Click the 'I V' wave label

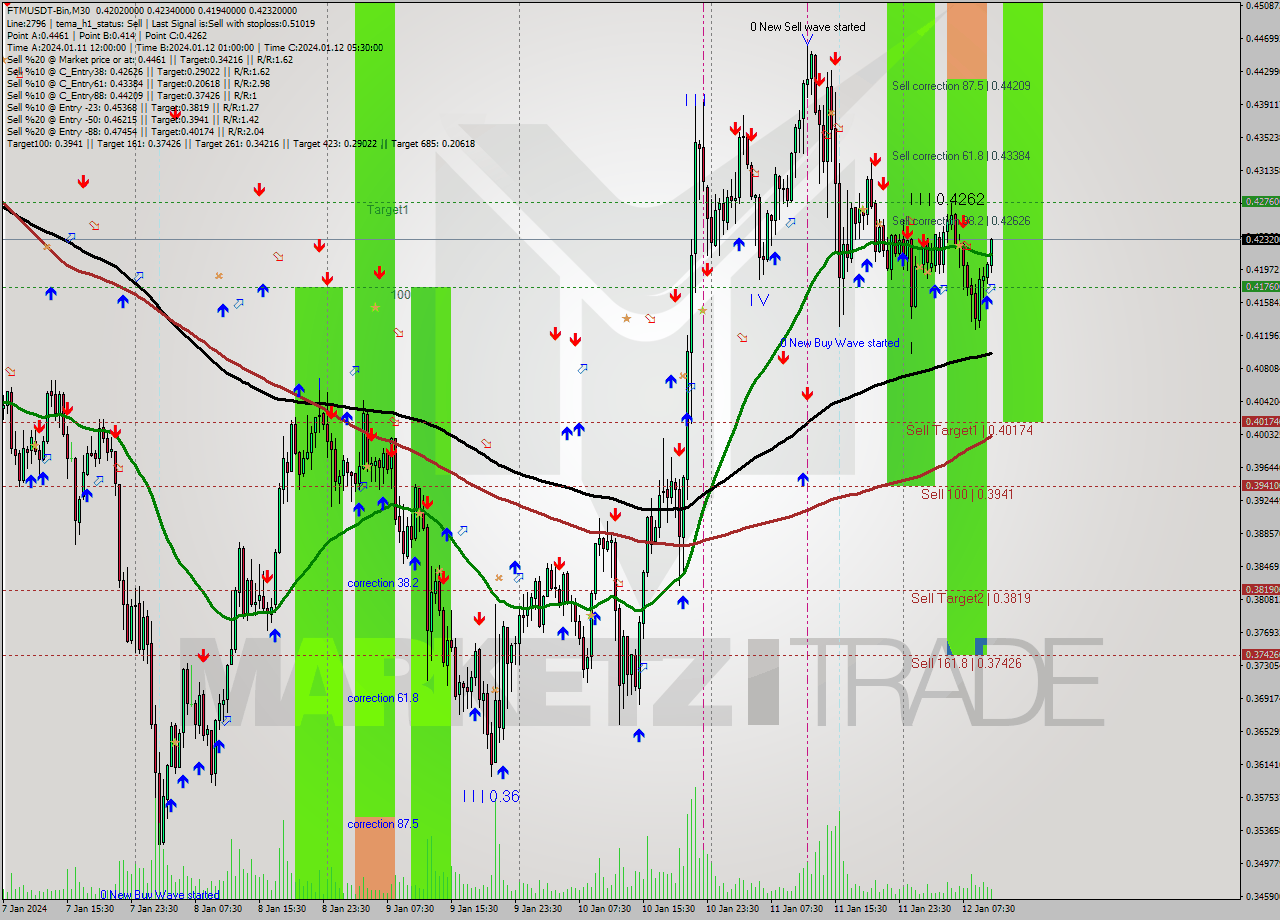tap(760, 299)
